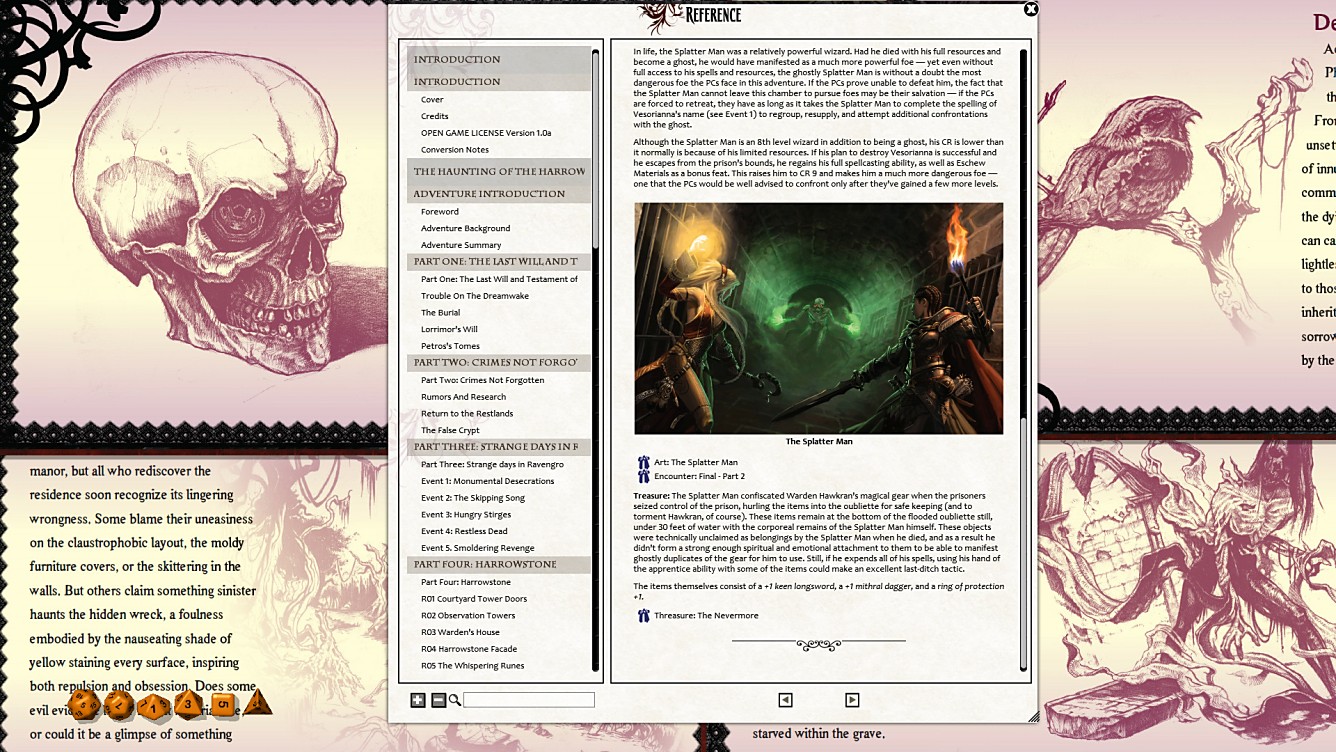Open link icon beside Encounter: Final - Part 2

pos(645,478)
